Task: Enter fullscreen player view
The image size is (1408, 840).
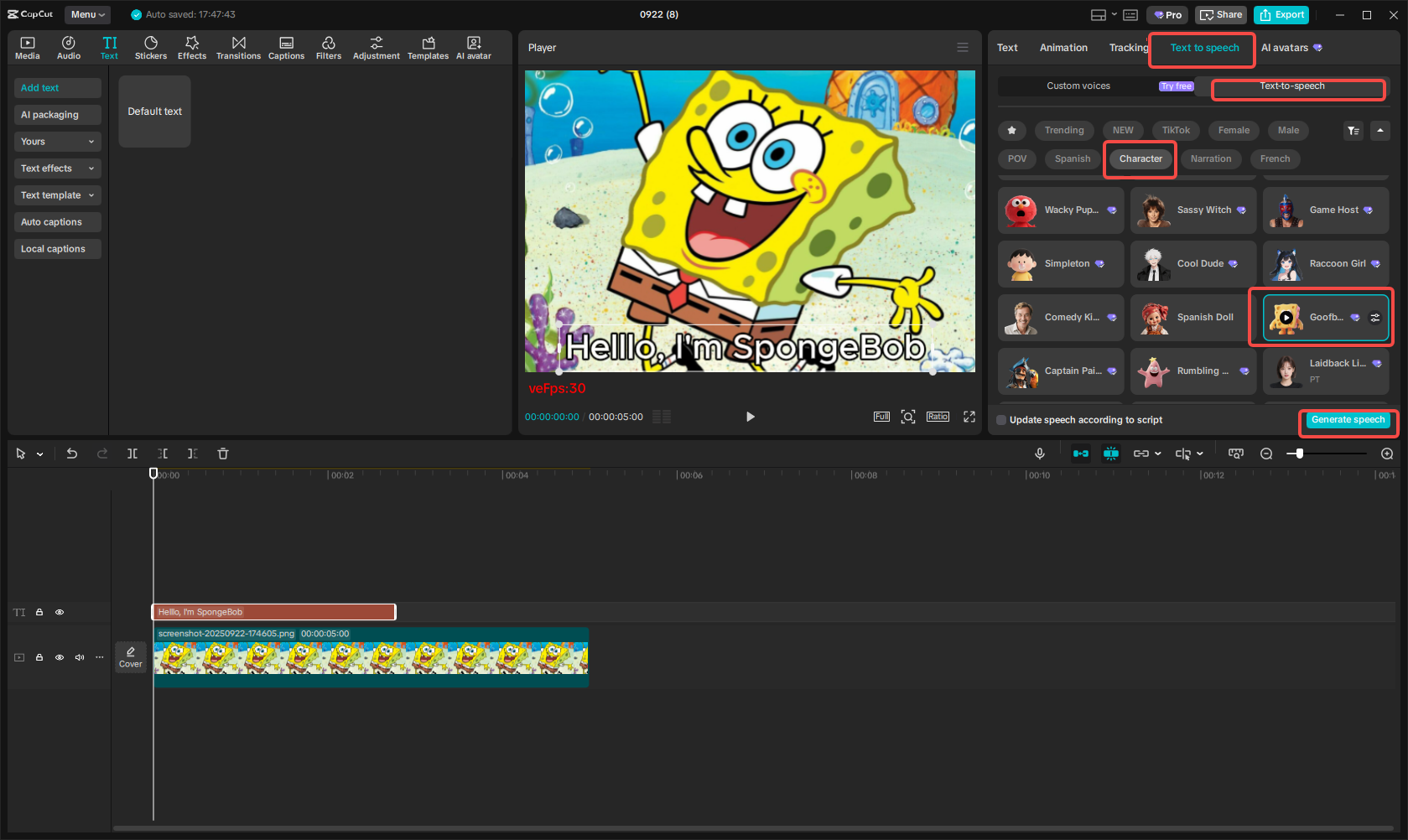Action: coord(969,417)
